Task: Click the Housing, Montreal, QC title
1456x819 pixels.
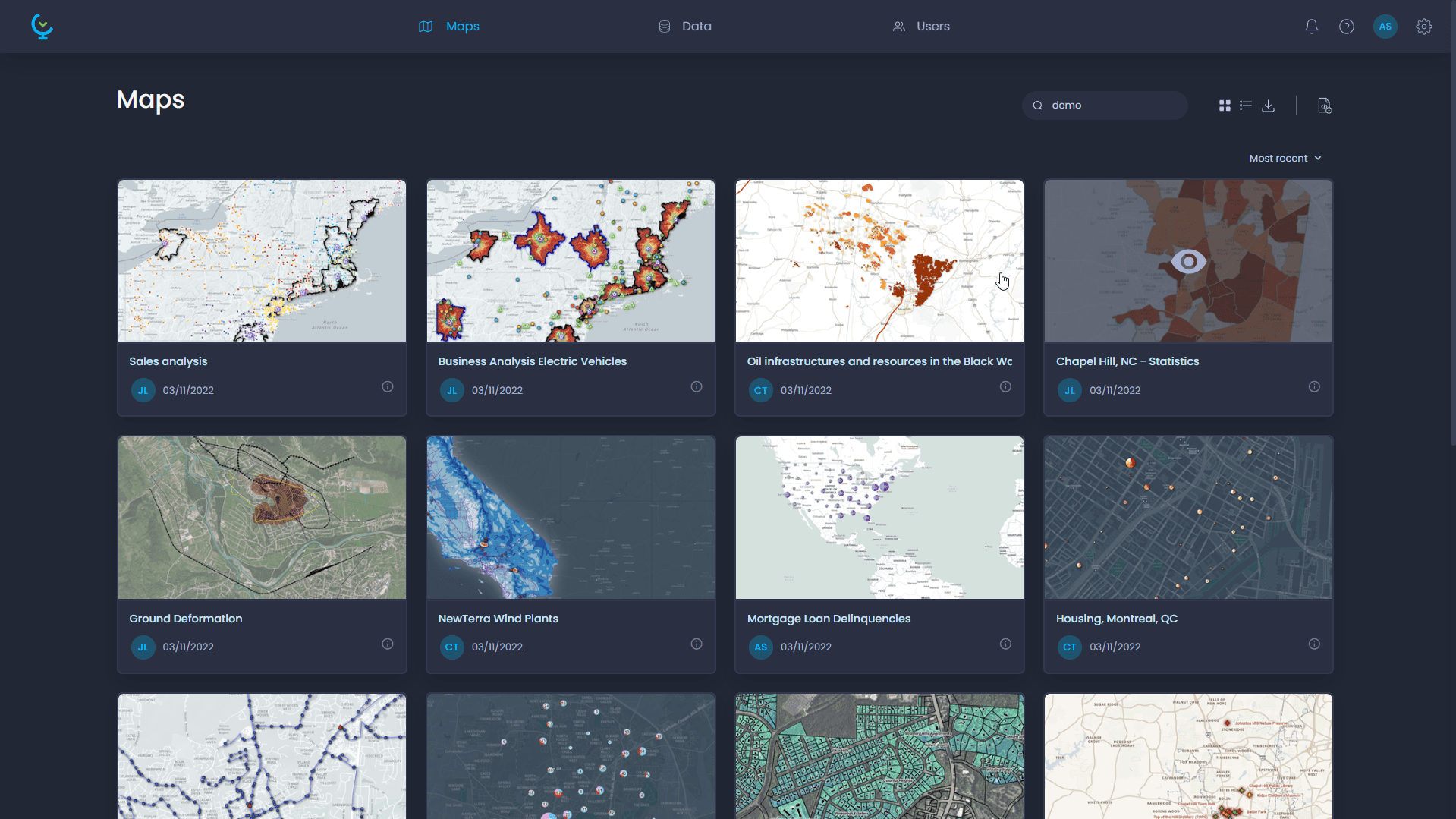Action: [1117, 619]
